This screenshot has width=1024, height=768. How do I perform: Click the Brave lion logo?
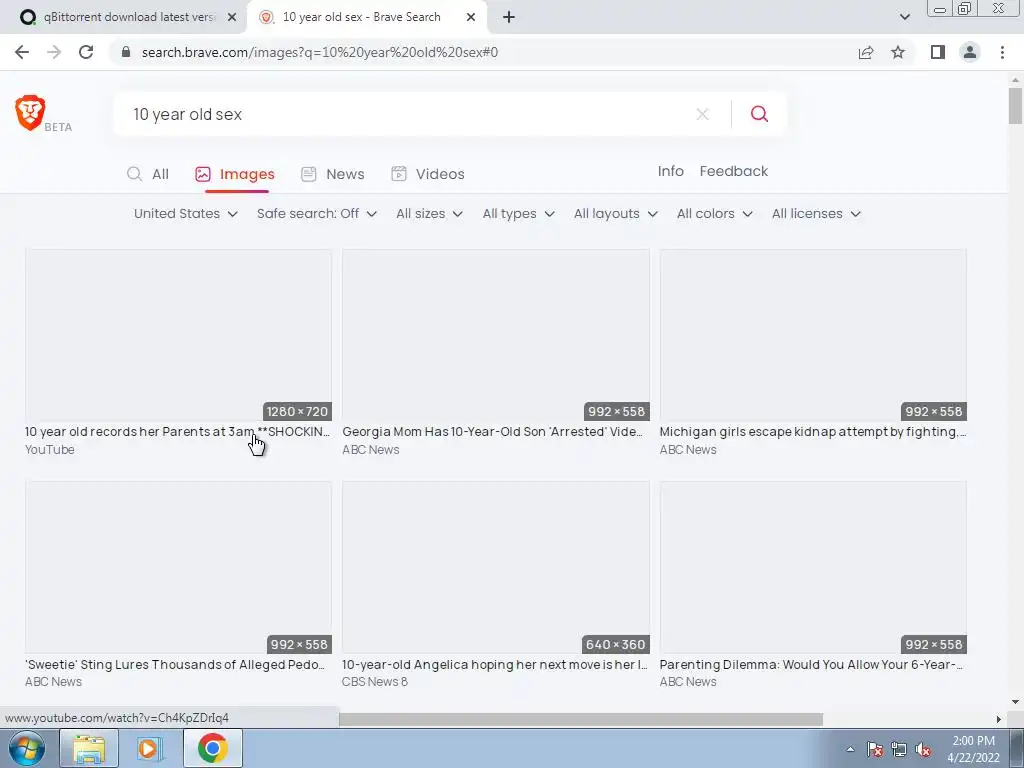tap(30, 112)
